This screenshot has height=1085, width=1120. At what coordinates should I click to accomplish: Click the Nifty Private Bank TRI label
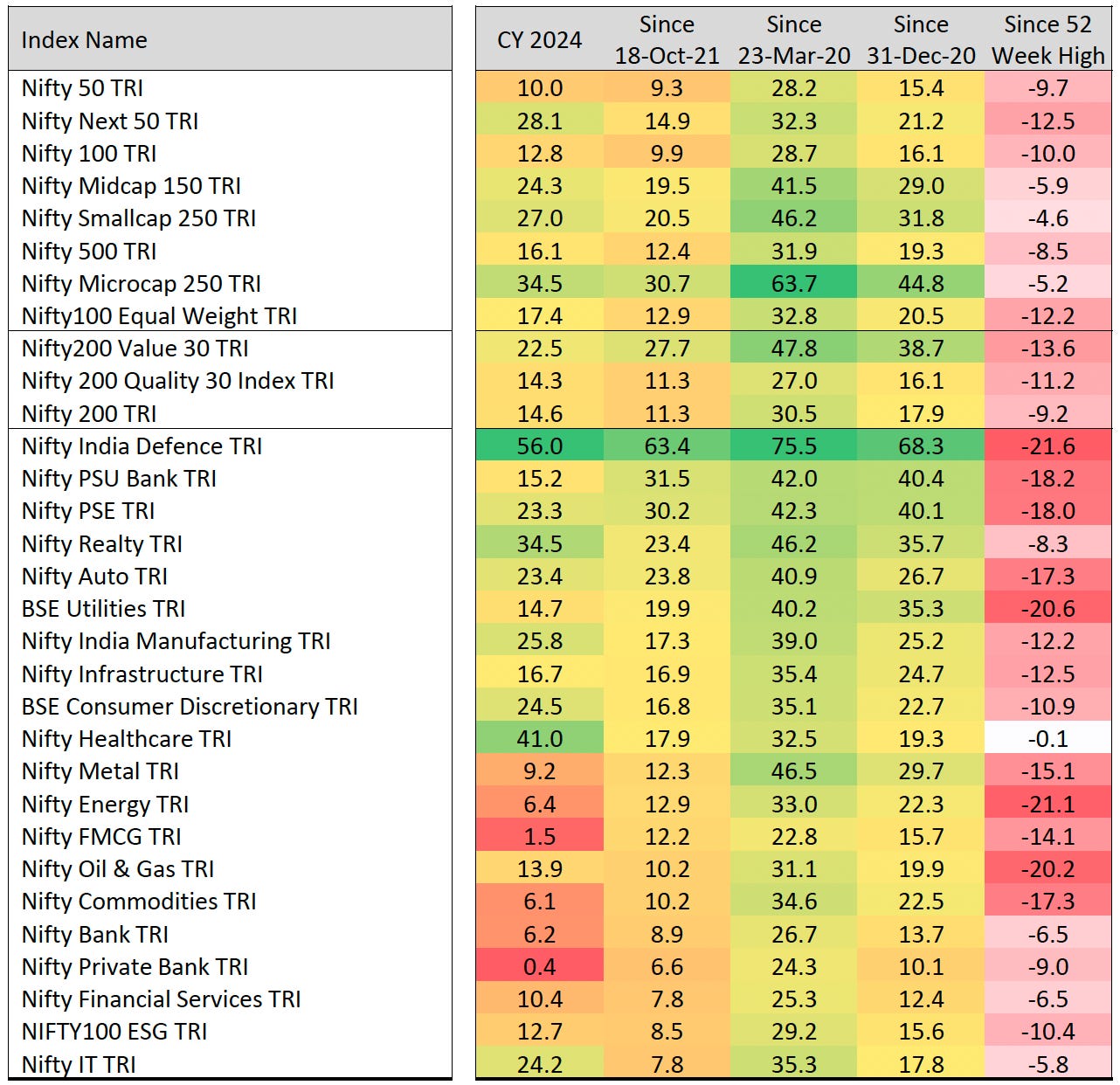point(135,967)
